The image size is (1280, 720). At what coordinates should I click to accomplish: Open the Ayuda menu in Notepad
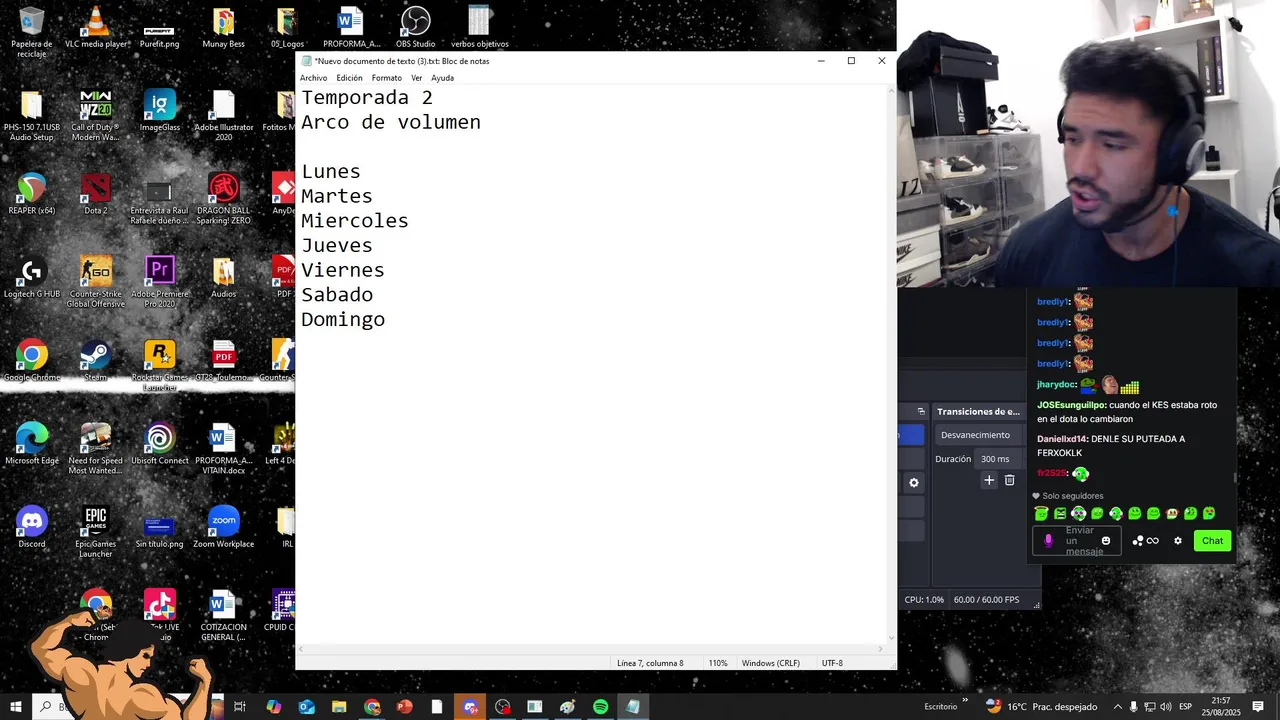click(442, 78)
